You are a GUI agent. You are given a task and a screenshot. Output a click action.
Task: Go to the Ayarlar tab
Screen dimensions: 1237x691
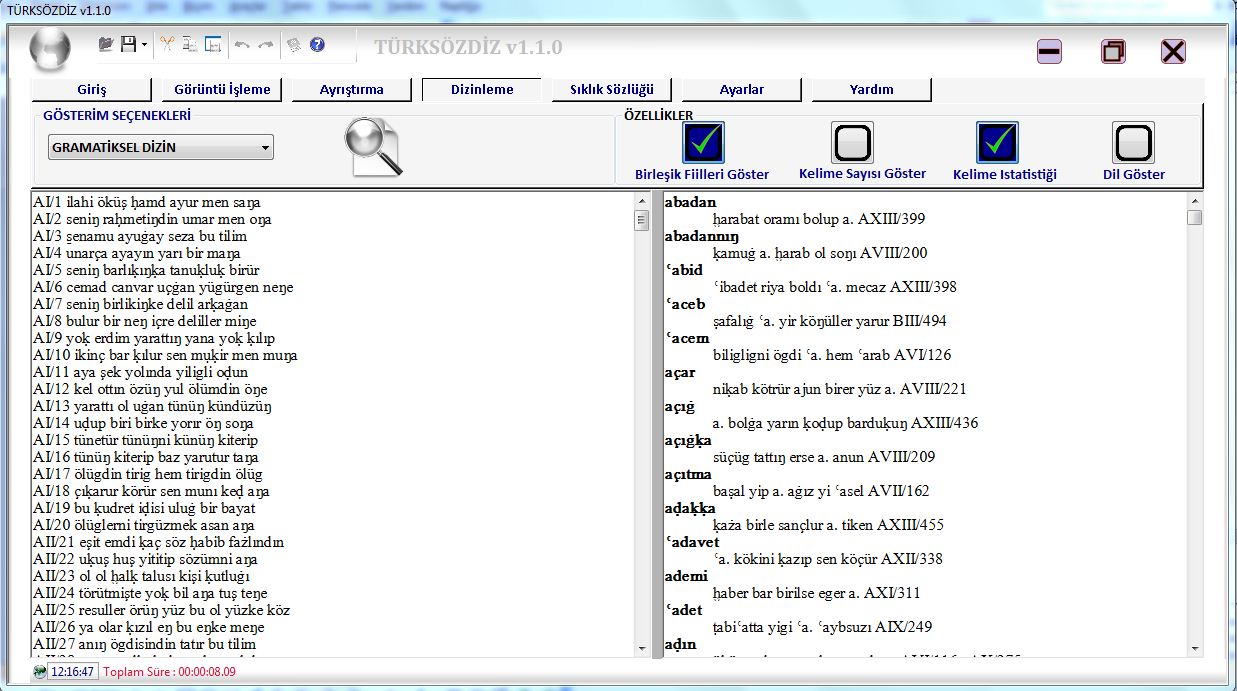741,89
